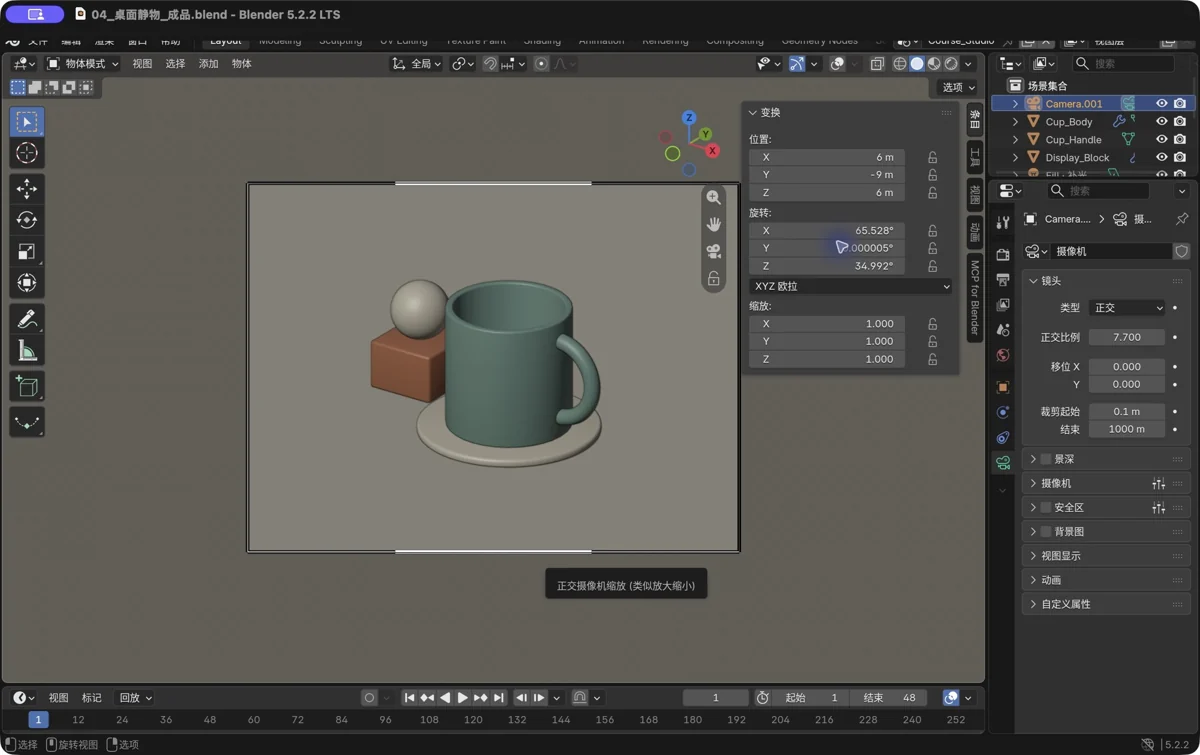
Task: Activate the 3D cursor tool
Action: pos(27,153)
